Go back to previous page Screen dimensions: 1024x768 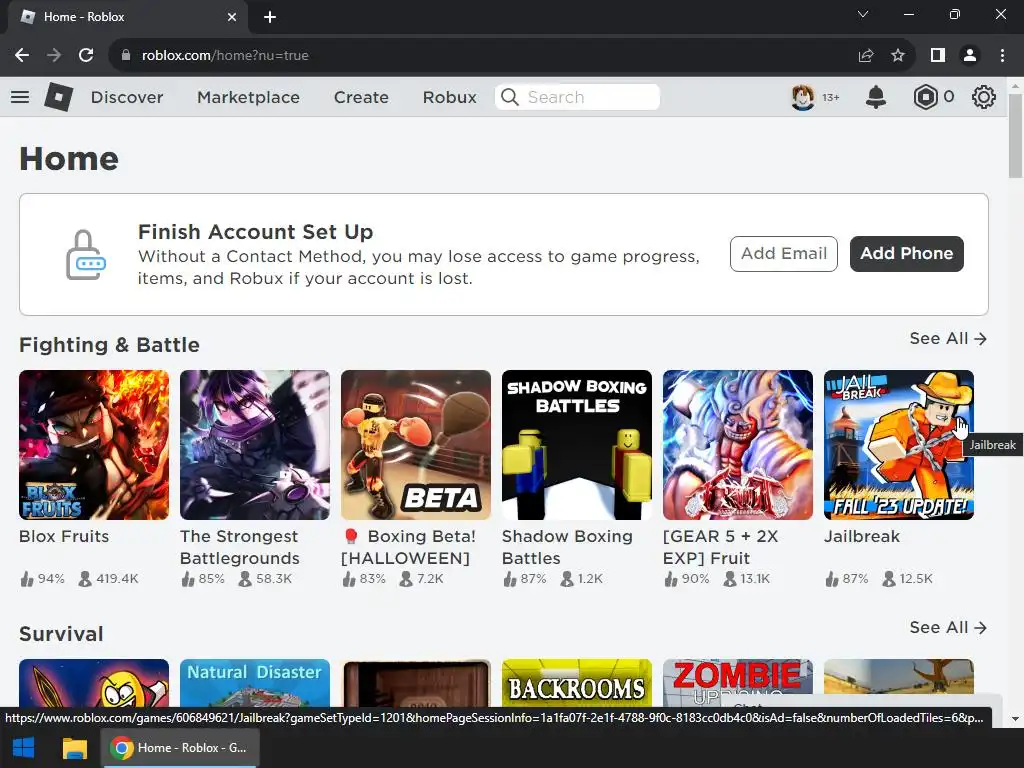[x=22, y=56]
